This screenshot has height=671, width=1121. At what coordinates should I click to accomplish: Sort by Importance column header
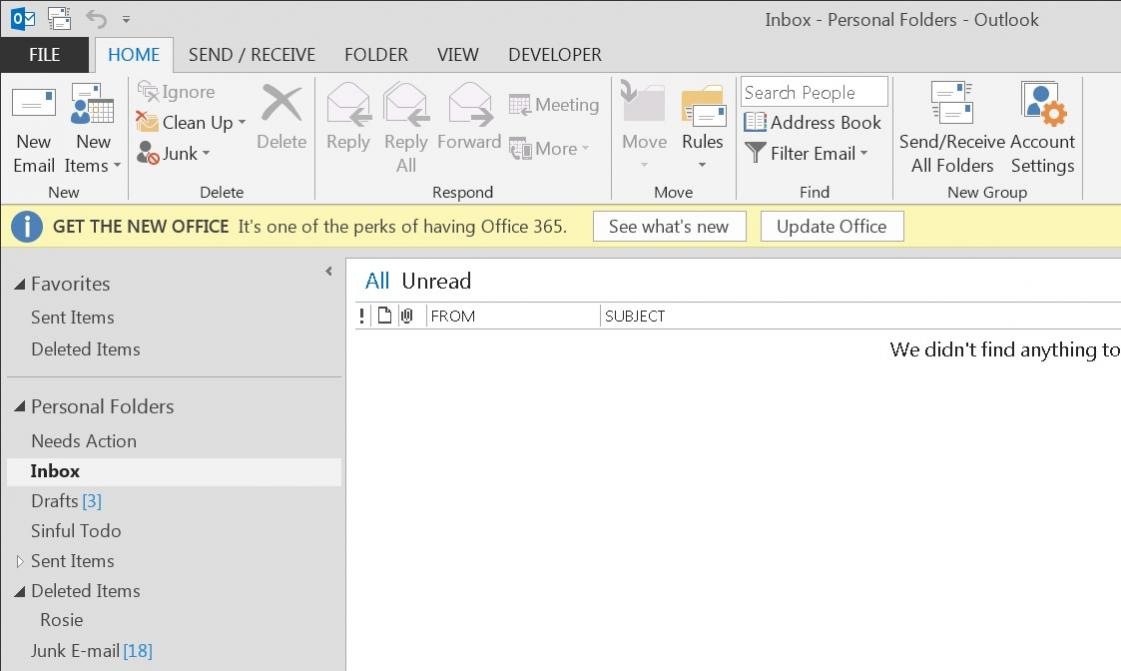pos(362,316)
